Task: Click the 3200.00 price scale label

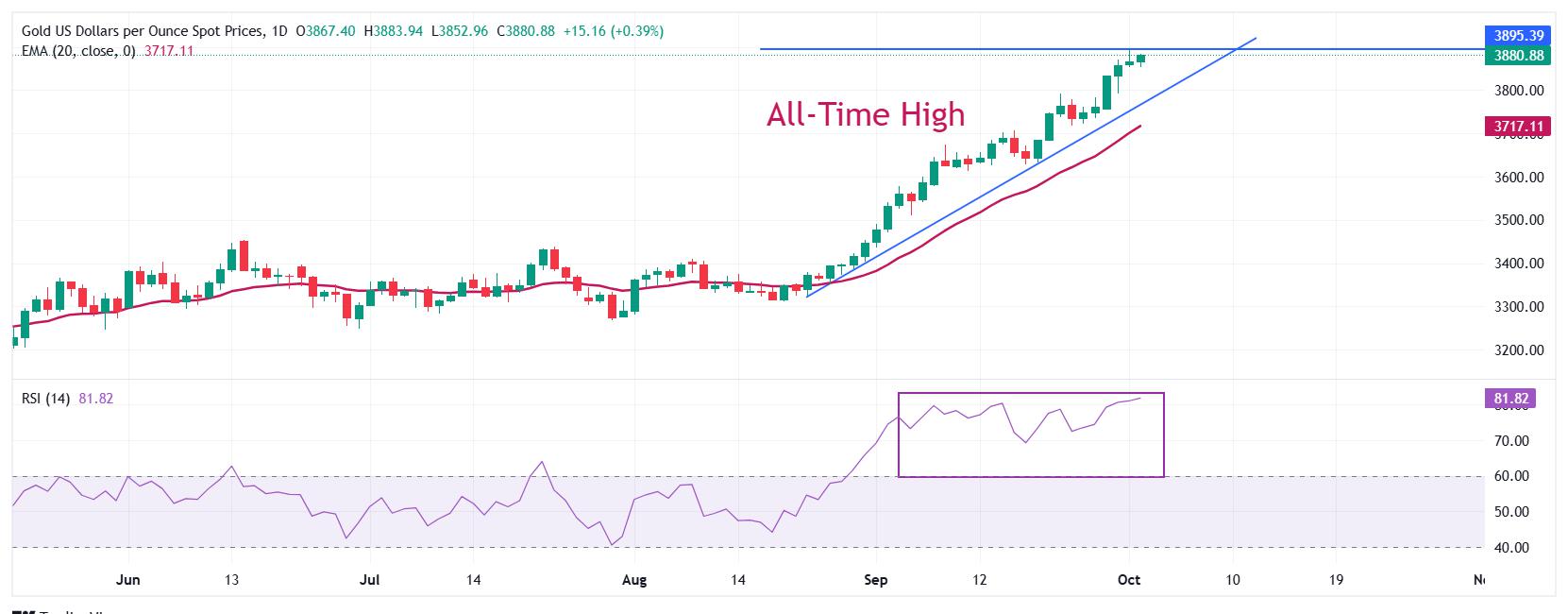Action: pos(1519,350)
